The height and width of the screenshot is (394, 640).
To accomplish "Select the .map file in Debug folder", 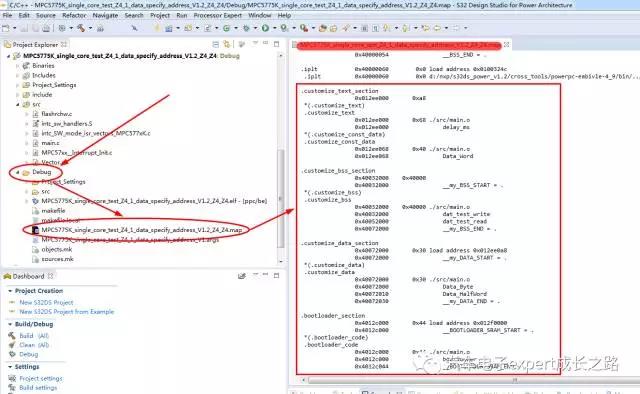I will pyautogui.click(x=141, y=230).
